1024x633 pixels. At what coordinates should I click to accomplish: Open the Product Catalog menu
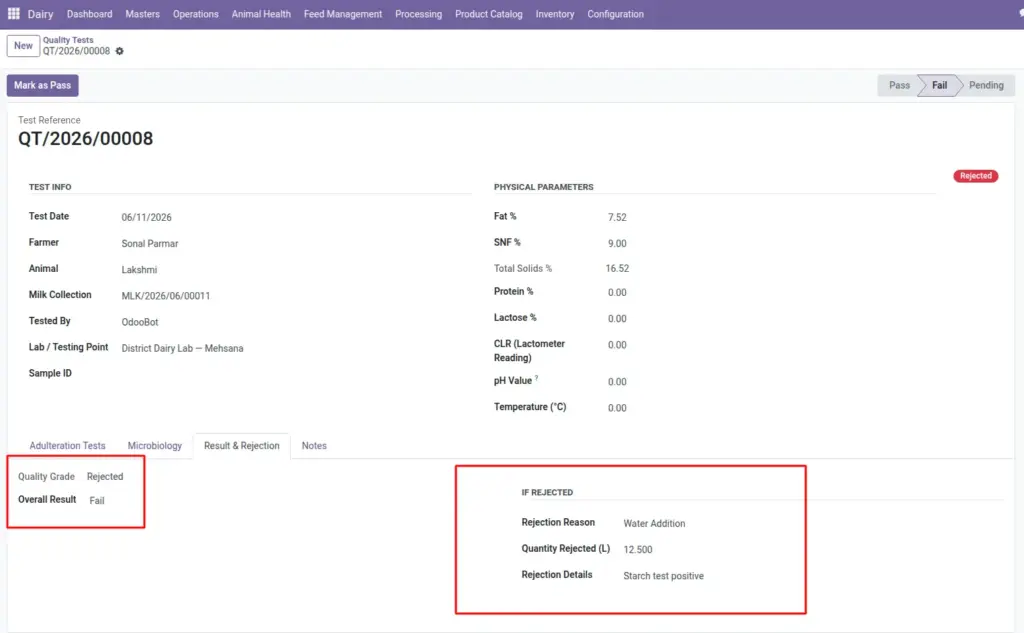tap(488, 14)
